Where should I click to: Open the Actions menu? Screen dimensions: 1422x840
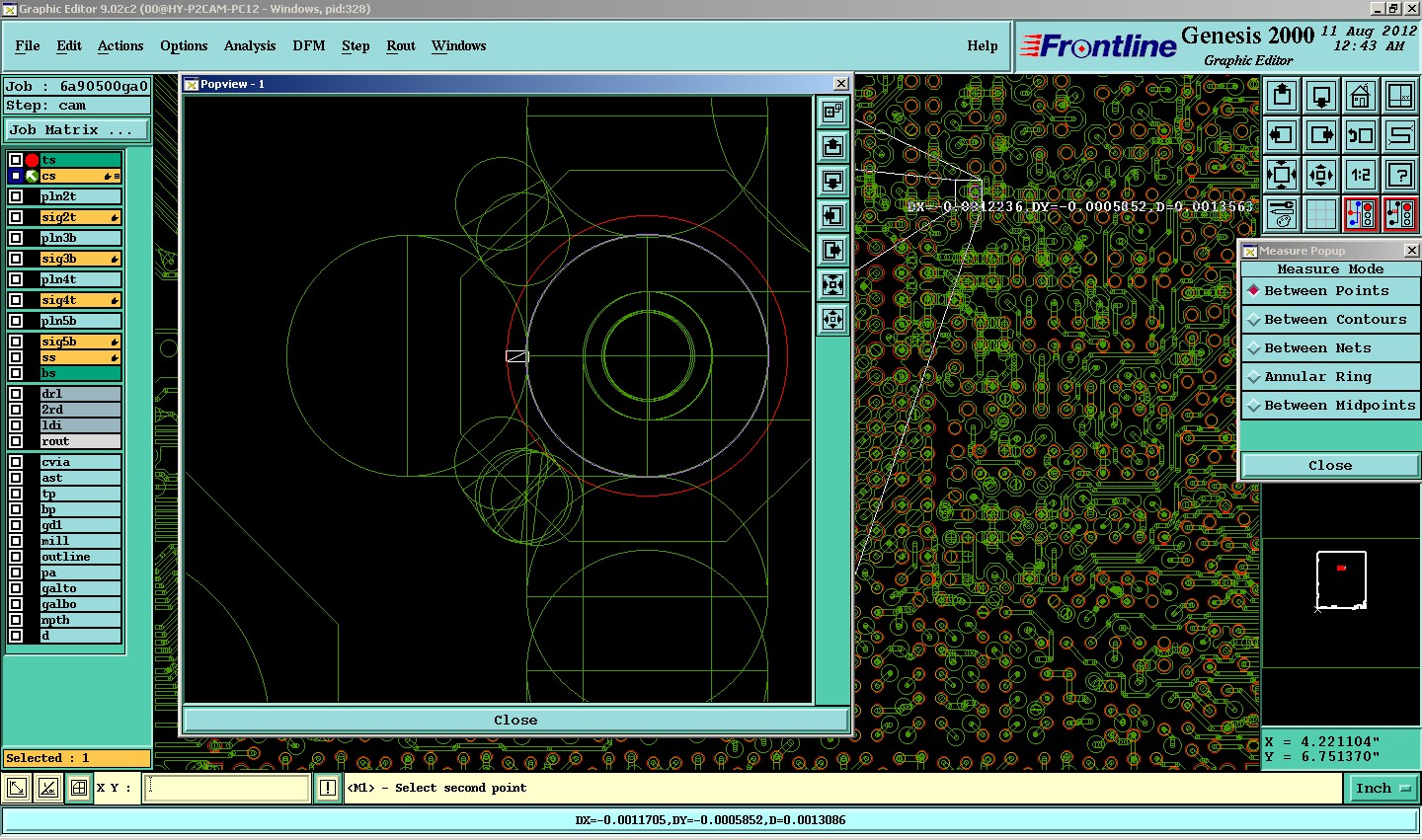pos(120,45)
